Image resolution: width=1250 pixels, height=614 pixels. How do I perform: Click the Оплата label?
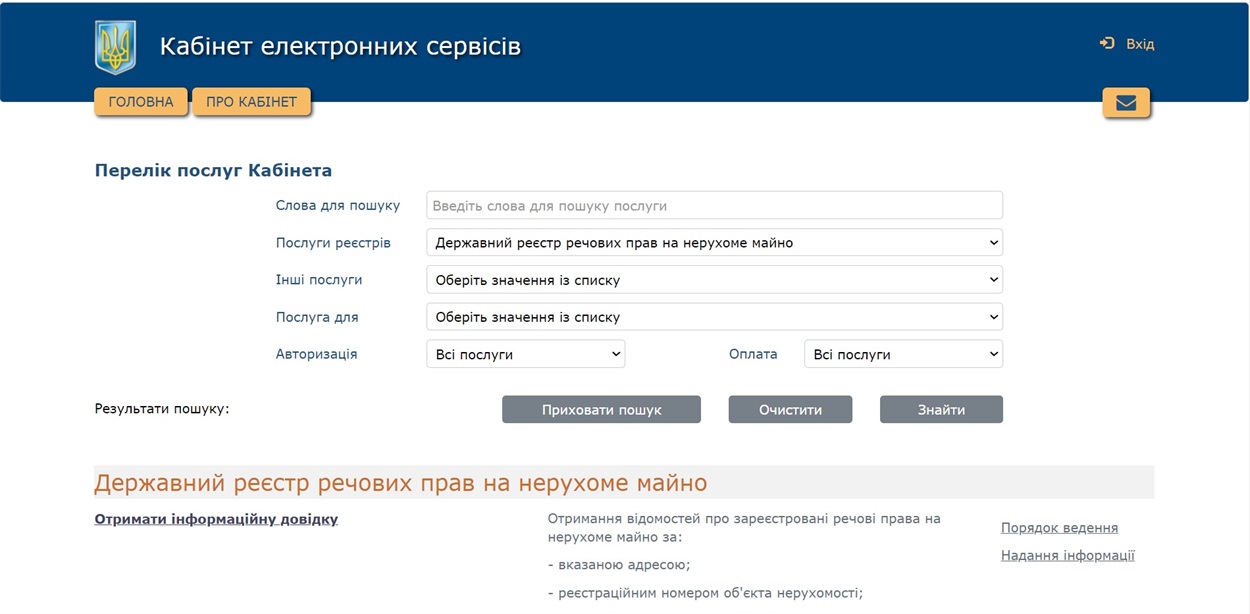tap(753, 354)
